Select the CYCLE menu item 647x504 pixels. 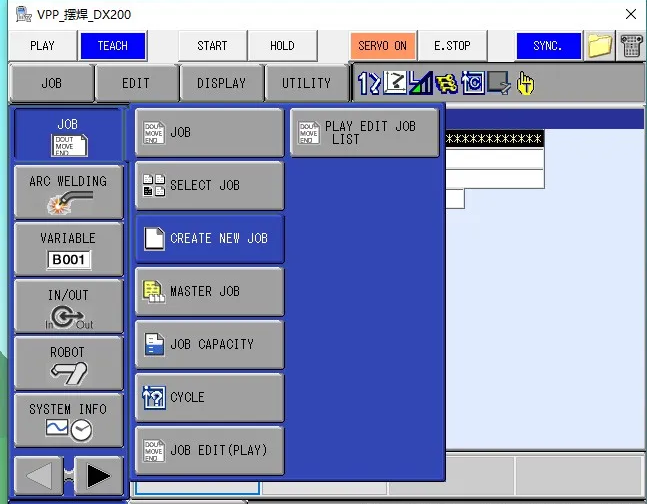[x=210, y=397]
